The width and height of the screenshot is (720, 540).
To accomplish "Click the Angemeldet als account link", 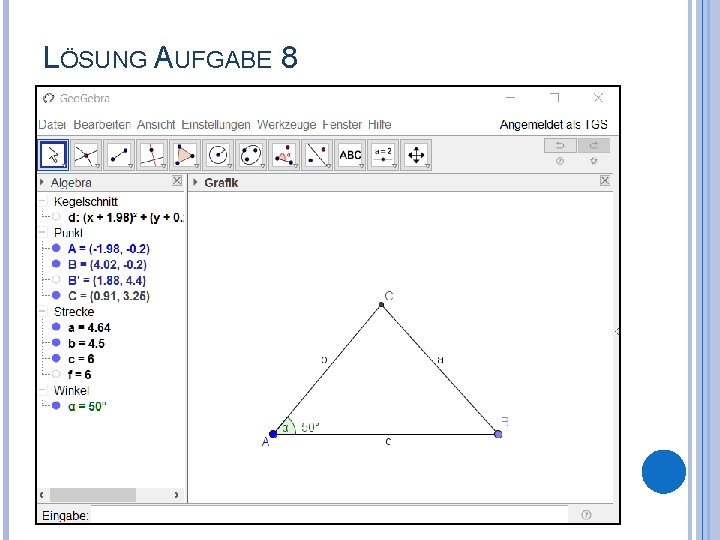I will pos(554,125).
